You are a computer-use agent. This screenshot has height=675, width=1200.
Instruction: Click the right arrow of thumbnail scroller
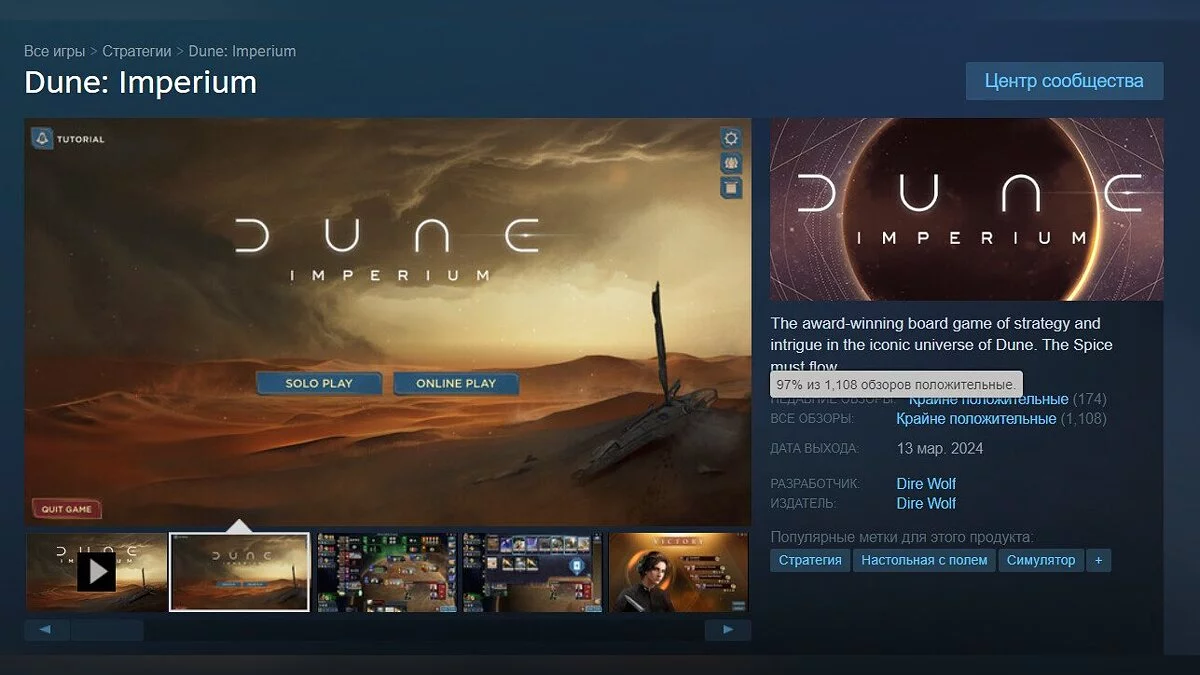pyautogui.click(x=728, y=630)
